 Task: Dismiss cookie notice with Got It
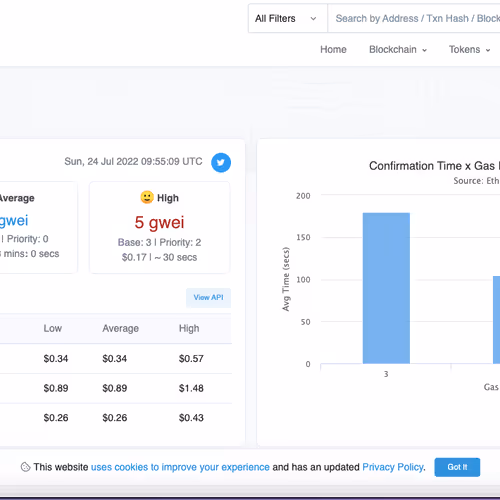(x=457, y=467)
